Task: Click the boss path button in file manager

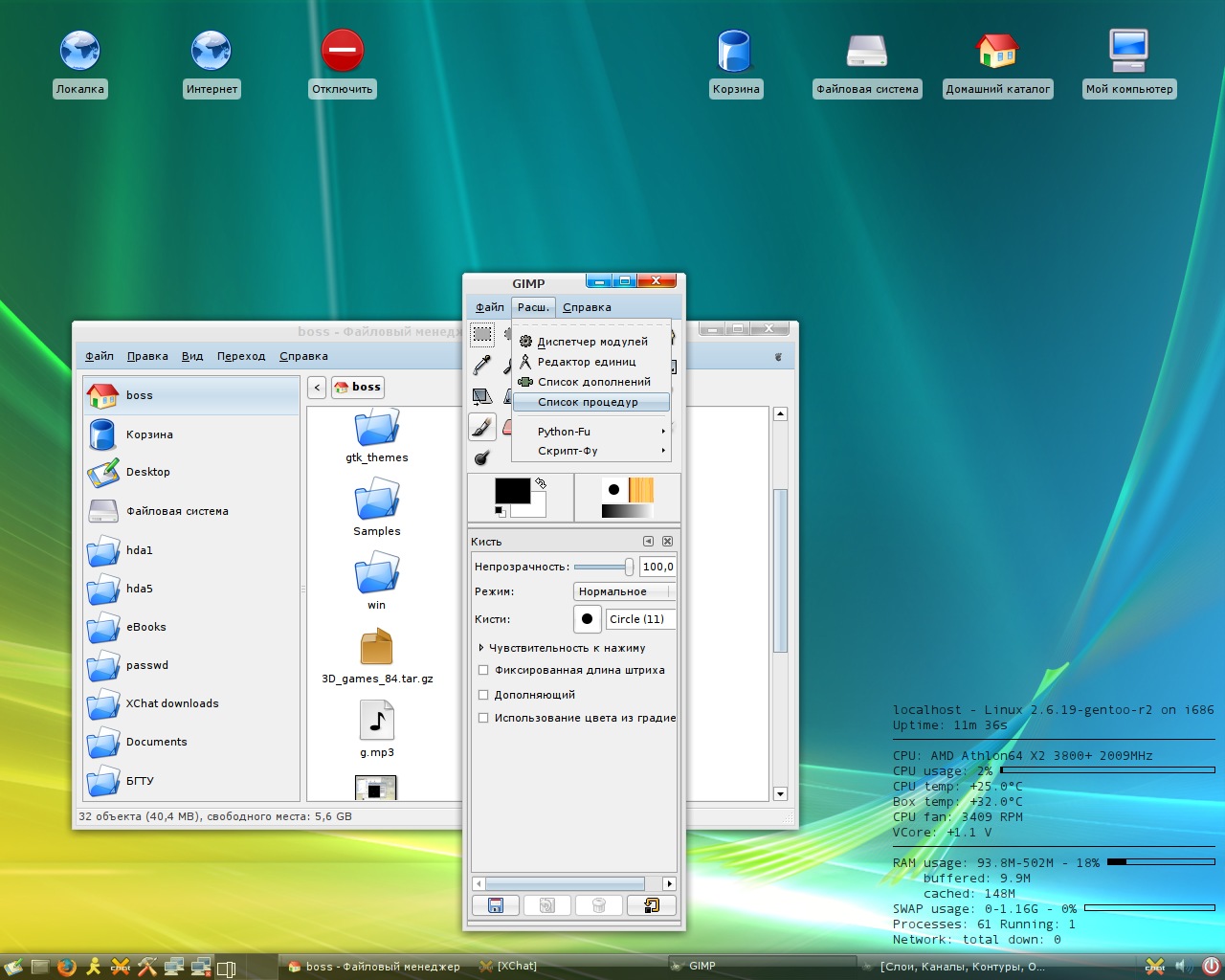Action: click(x=358, y=387)
